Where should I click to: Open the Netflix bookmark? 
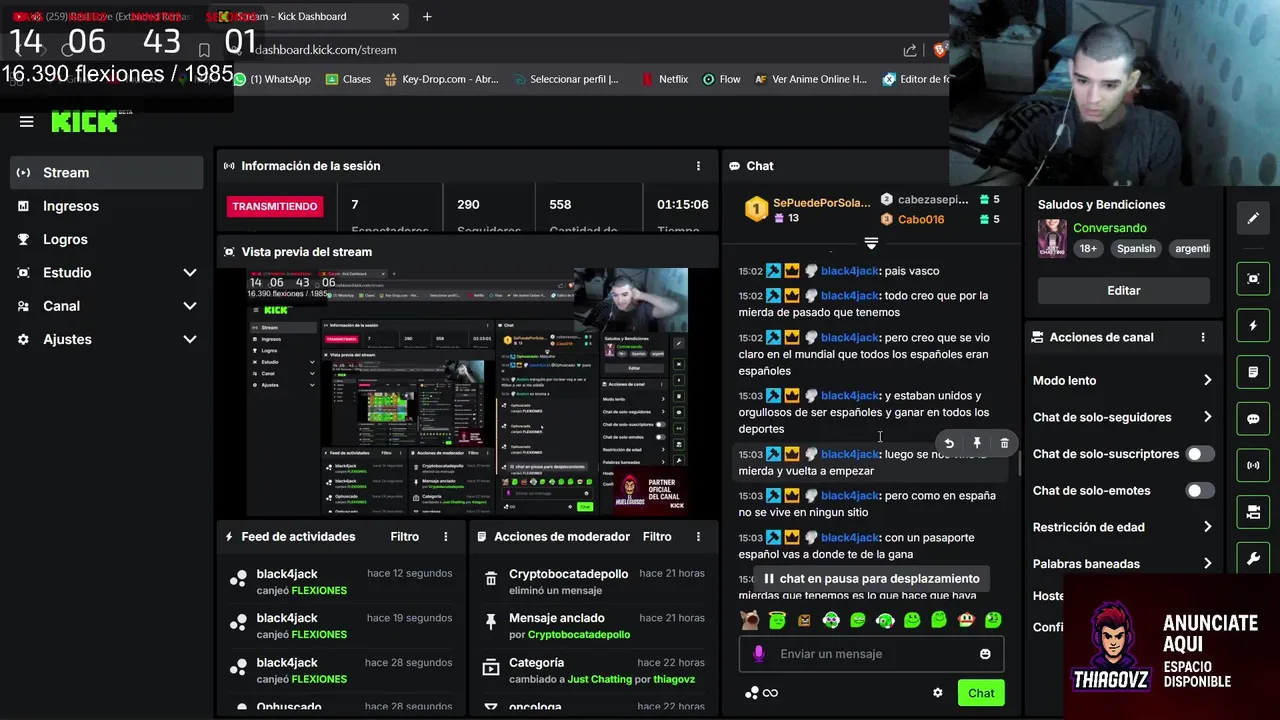(664, 79)
